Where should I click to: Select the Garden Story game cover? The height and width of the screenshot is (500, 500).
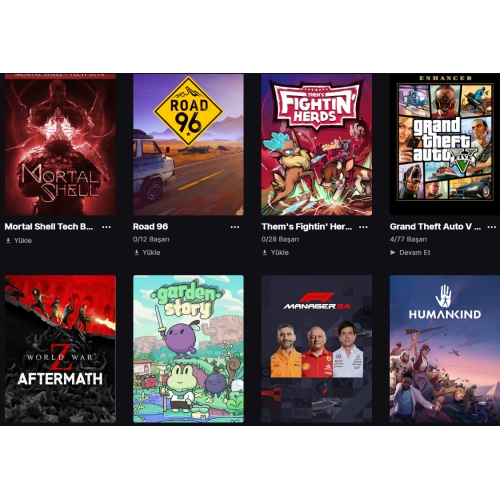(188, 349)
